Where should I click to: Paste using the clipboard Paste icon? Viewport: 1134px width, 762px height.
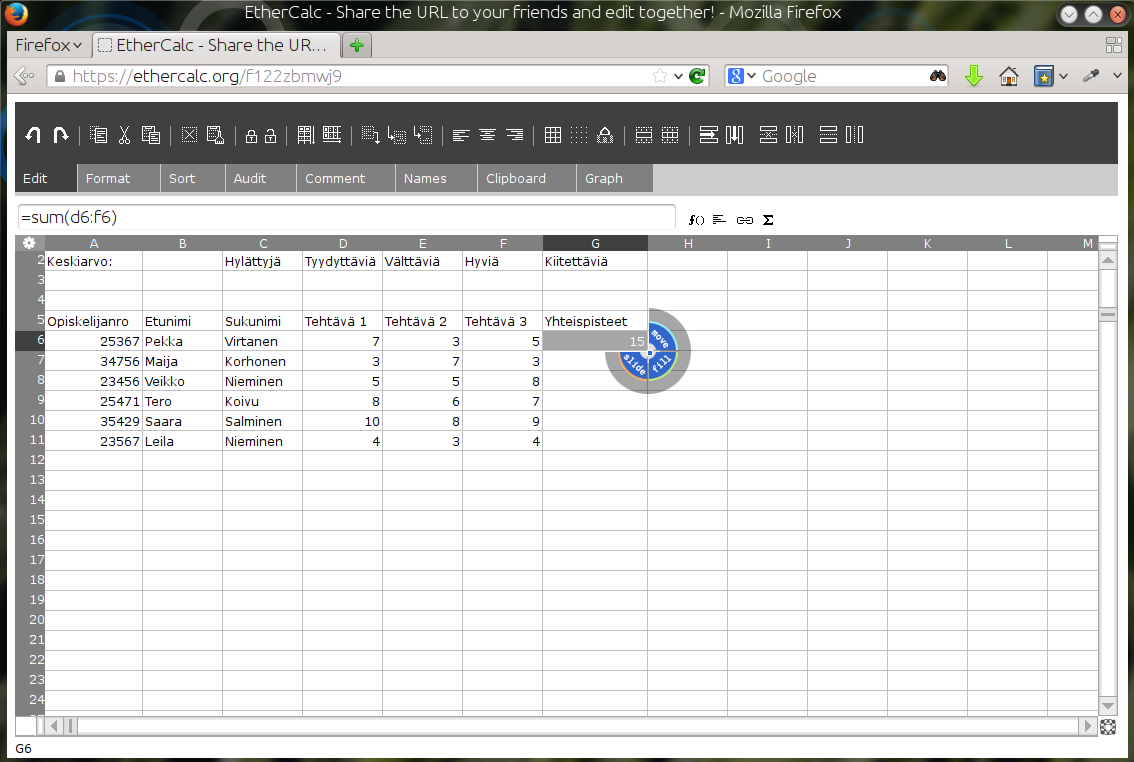[150, 134]
